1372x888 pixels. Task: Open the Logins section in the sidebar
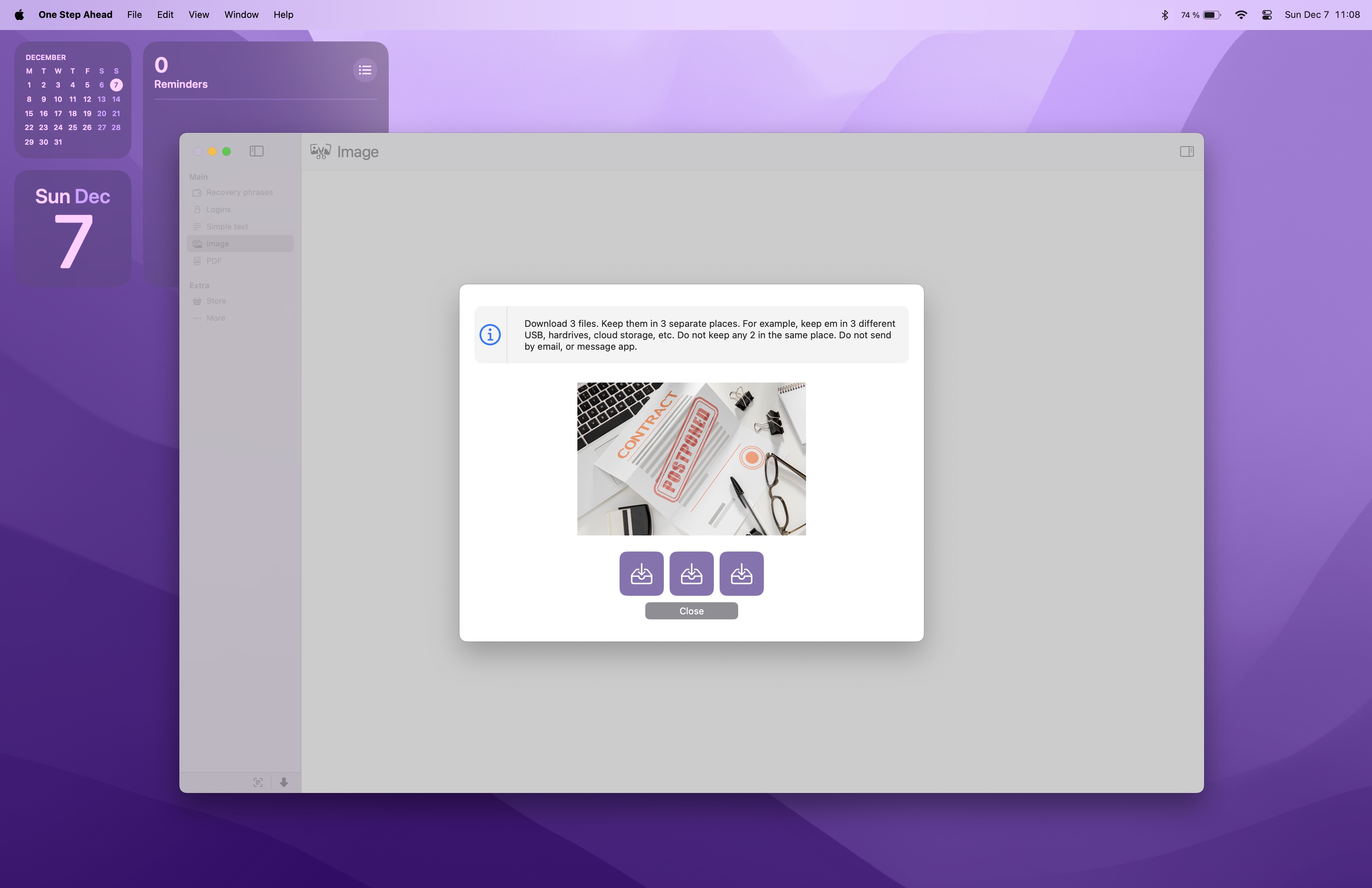[x=218, y=209]
